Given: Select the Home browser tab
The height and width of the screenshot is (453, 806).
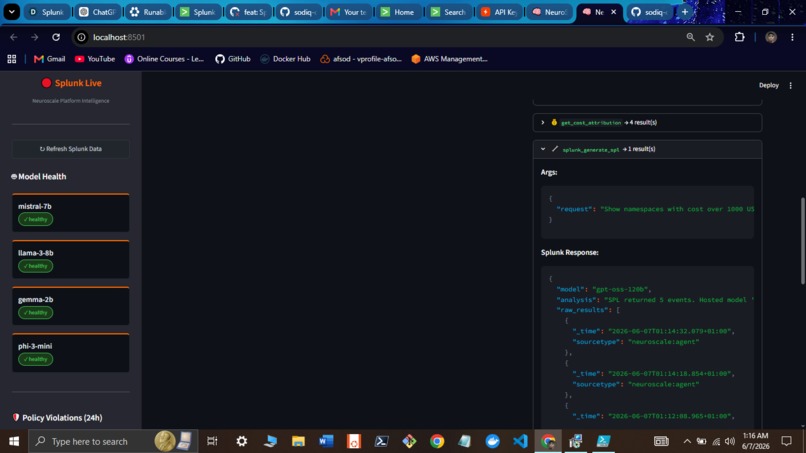Looking at the screenshot, I should [x=398, y=12].
